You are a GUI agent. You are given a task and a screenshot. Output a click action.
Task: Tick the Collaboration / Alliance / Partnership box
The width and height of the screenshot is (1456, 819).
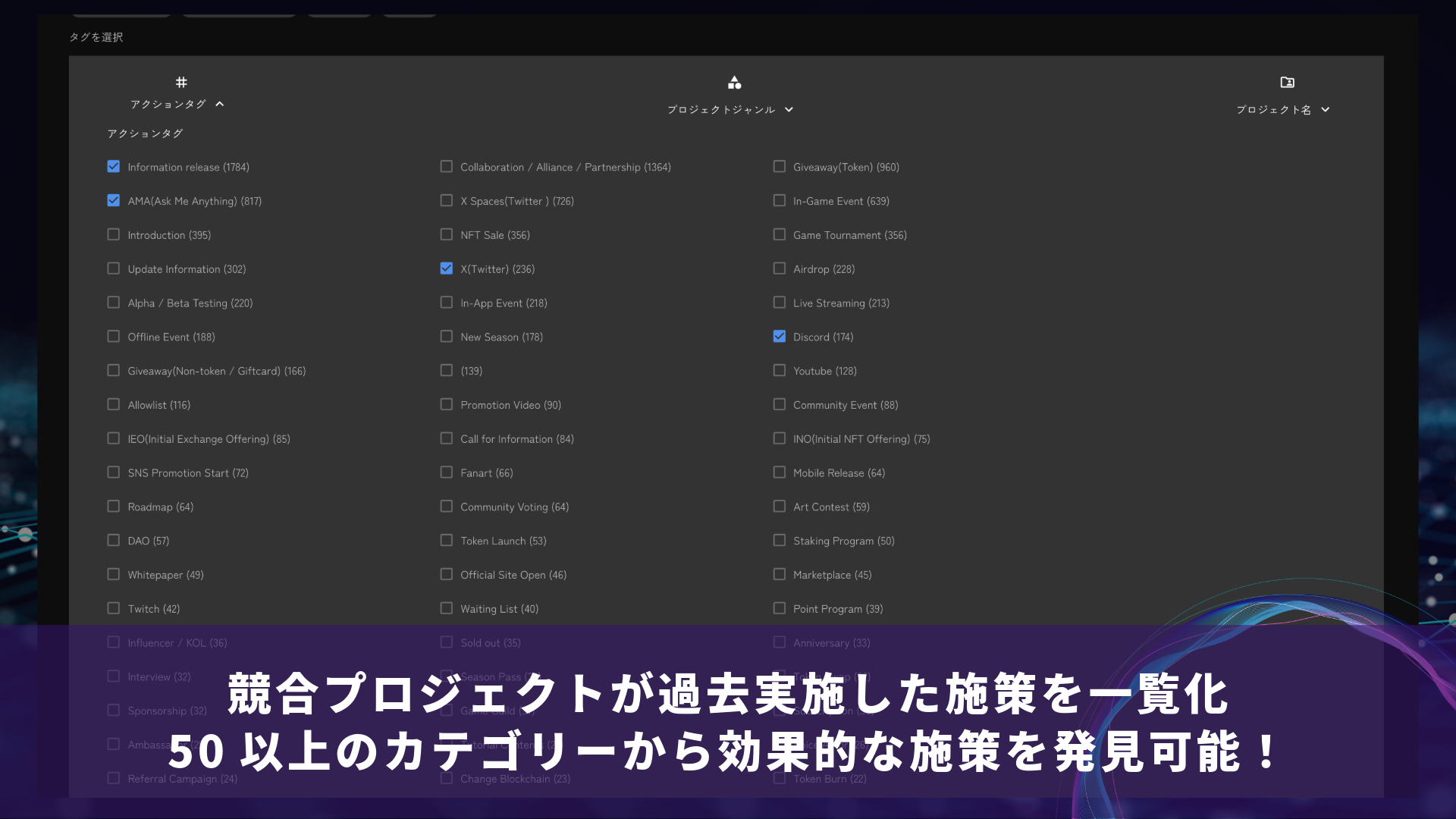(447, 167)
